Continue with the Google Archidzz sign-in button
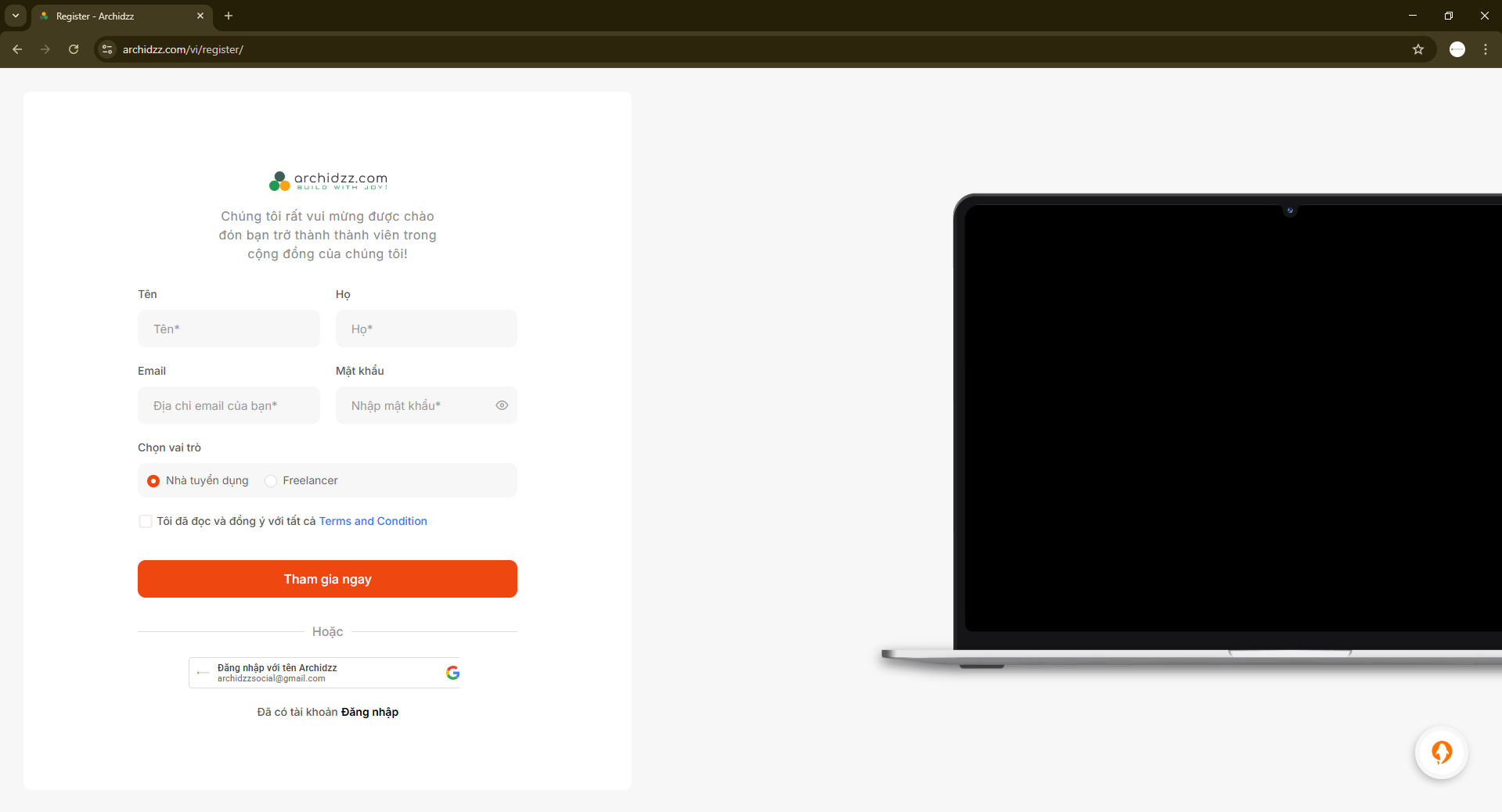This screenshot has height=812, width=1502. click(x=325, y=673)
